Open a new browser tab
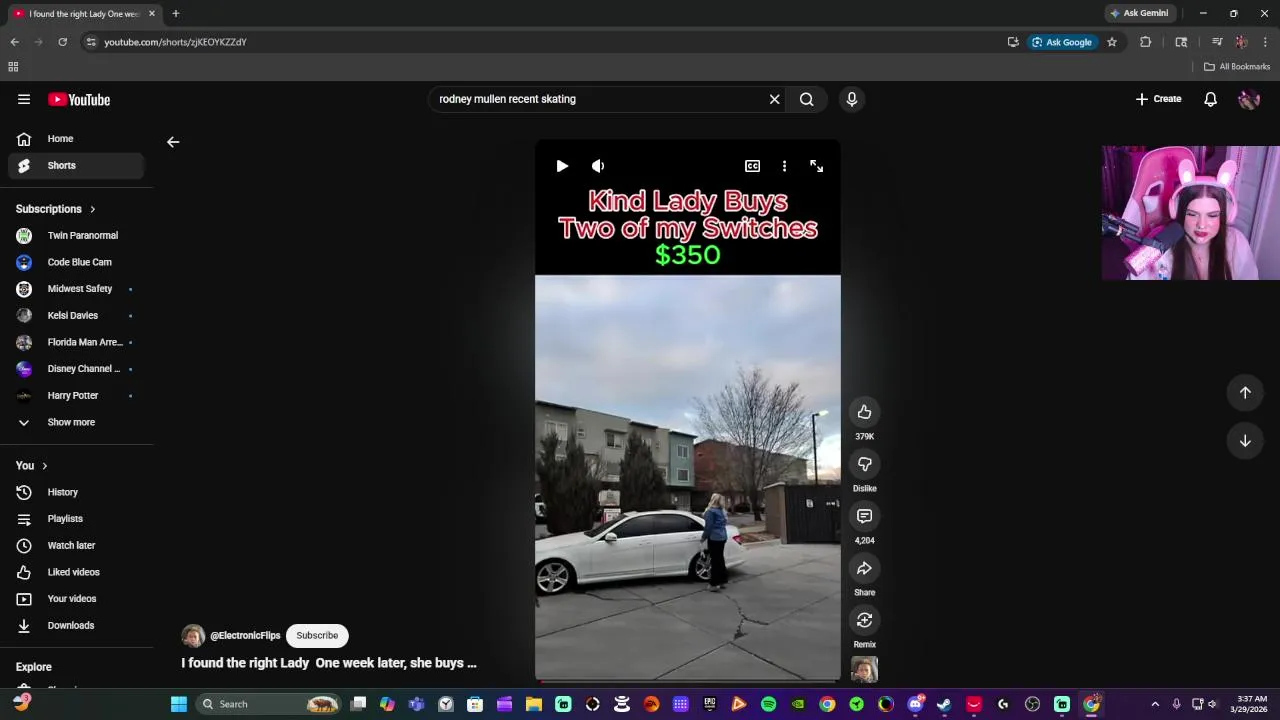 point(175,13)
